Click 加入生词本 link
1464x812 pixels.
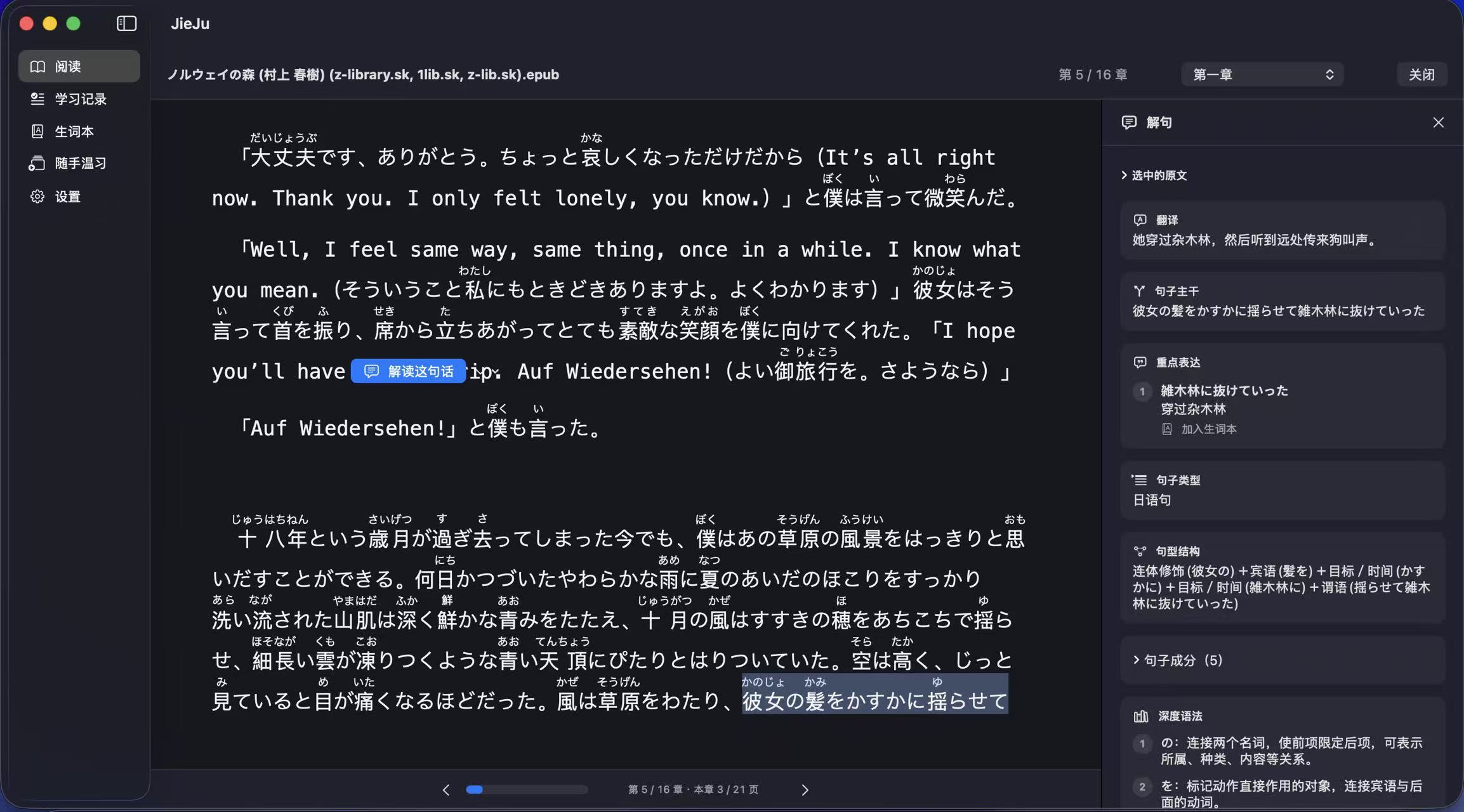pos(1199,429)
